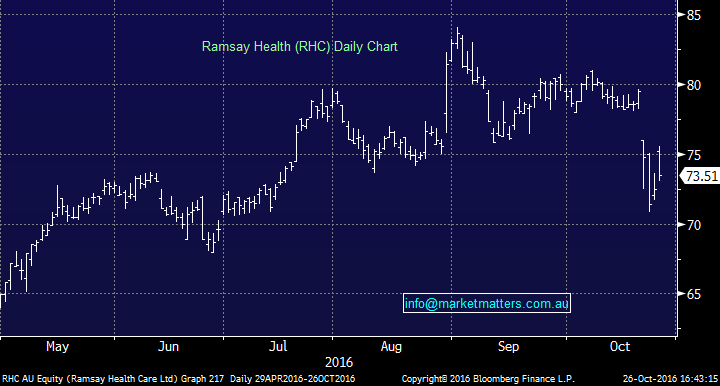This screenshot has width=720, height=386.
Task: Click the Oct month label
Action: (x=620, y=347)
